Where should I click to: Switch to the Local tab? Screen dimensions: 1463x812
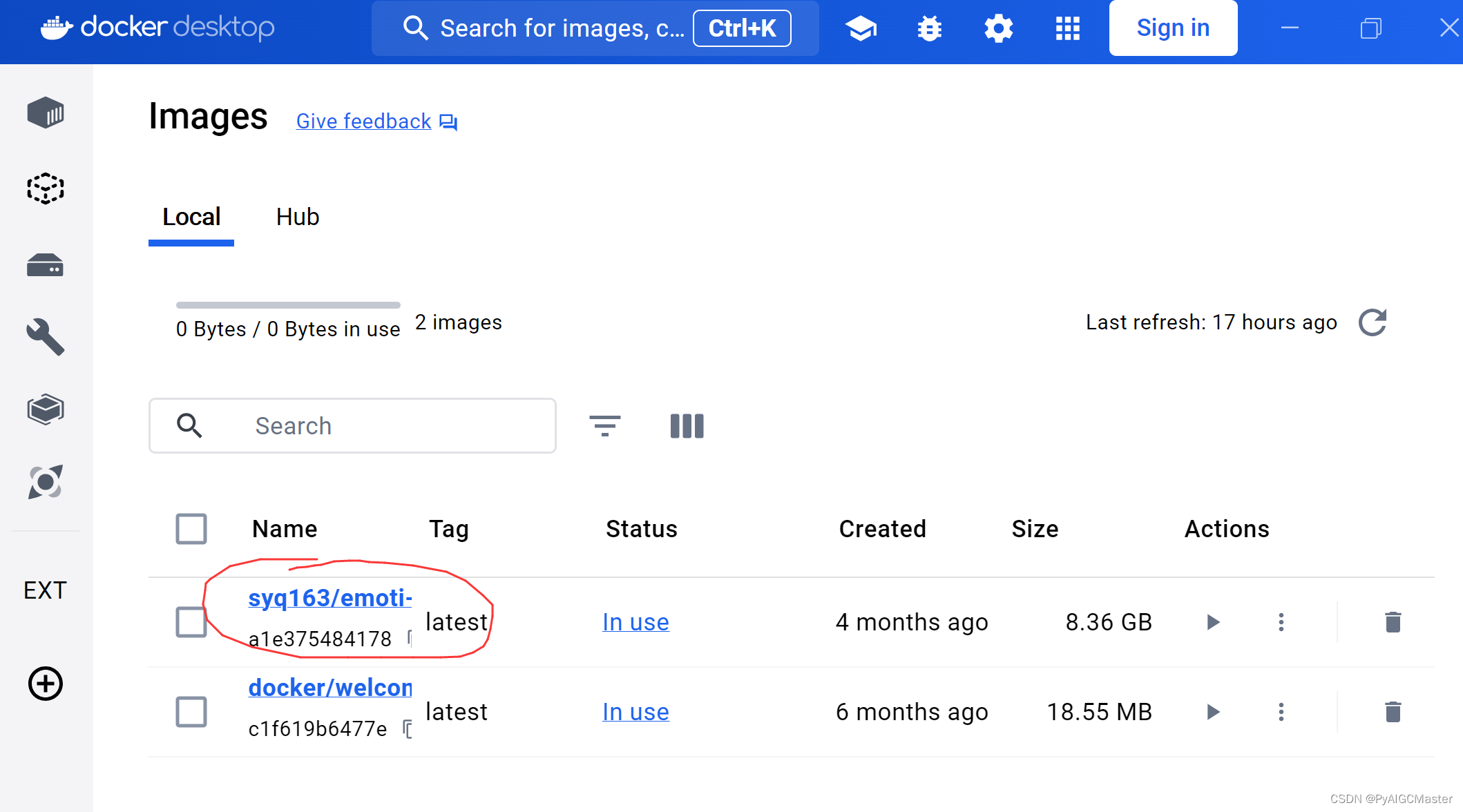191,217
